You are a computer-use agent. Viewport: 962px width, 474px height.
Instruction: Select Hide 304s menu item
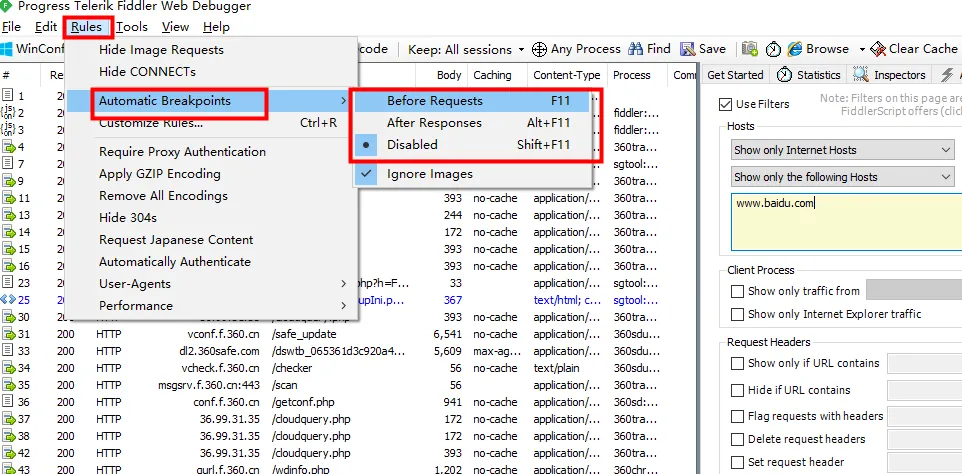[212, 218]
